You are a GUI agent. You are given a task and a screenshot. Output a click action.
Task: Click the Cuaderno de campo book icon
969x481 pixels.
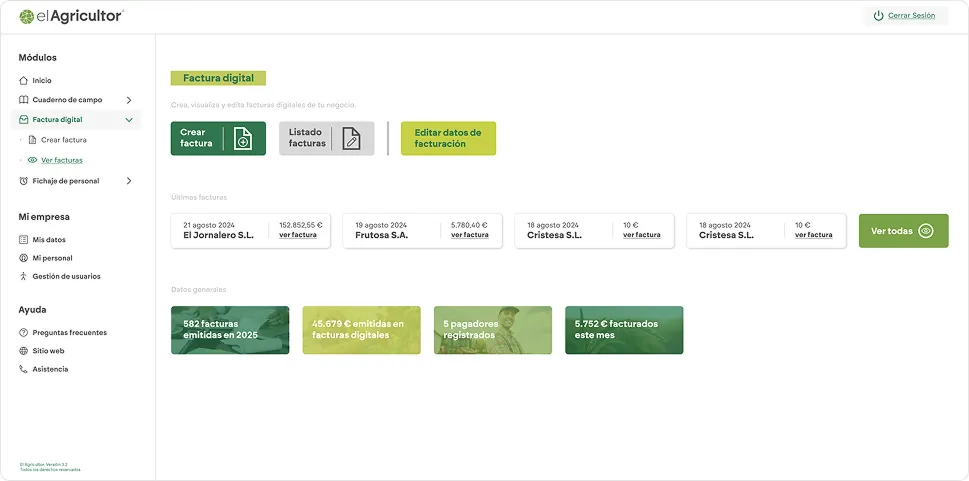point(24,100)
